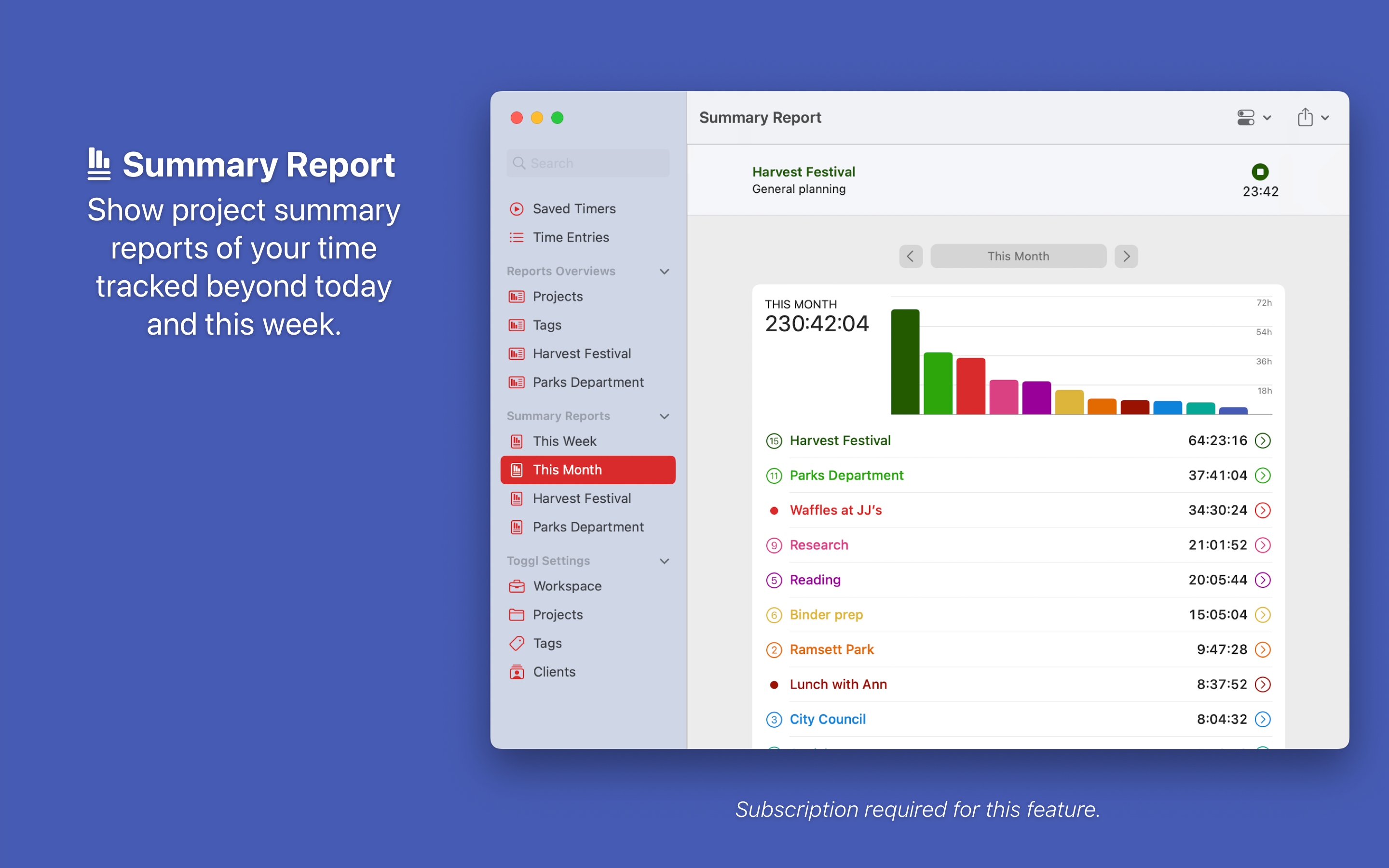Open Waffles at JJ's details arrow
Image resolution: width=1389 pixels, height=868 pixels.
(x=1262, y=510)
